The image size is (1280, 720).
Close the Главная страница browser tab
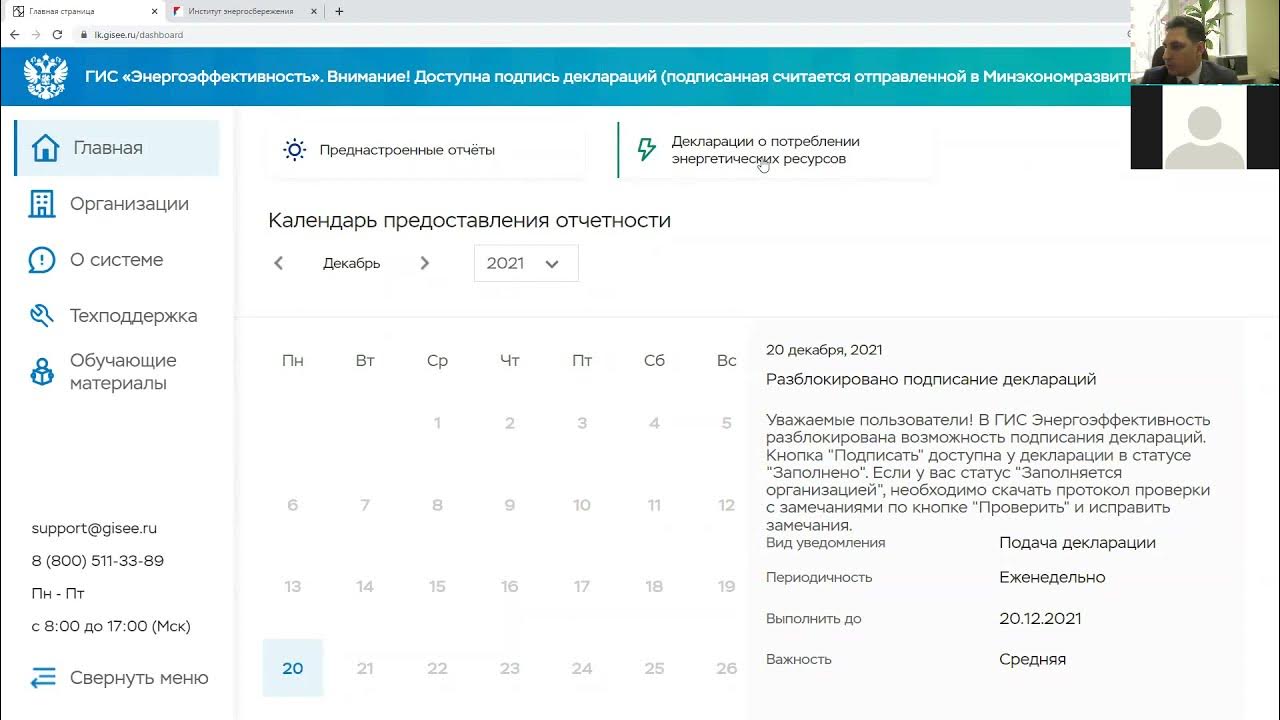point(154,11)
